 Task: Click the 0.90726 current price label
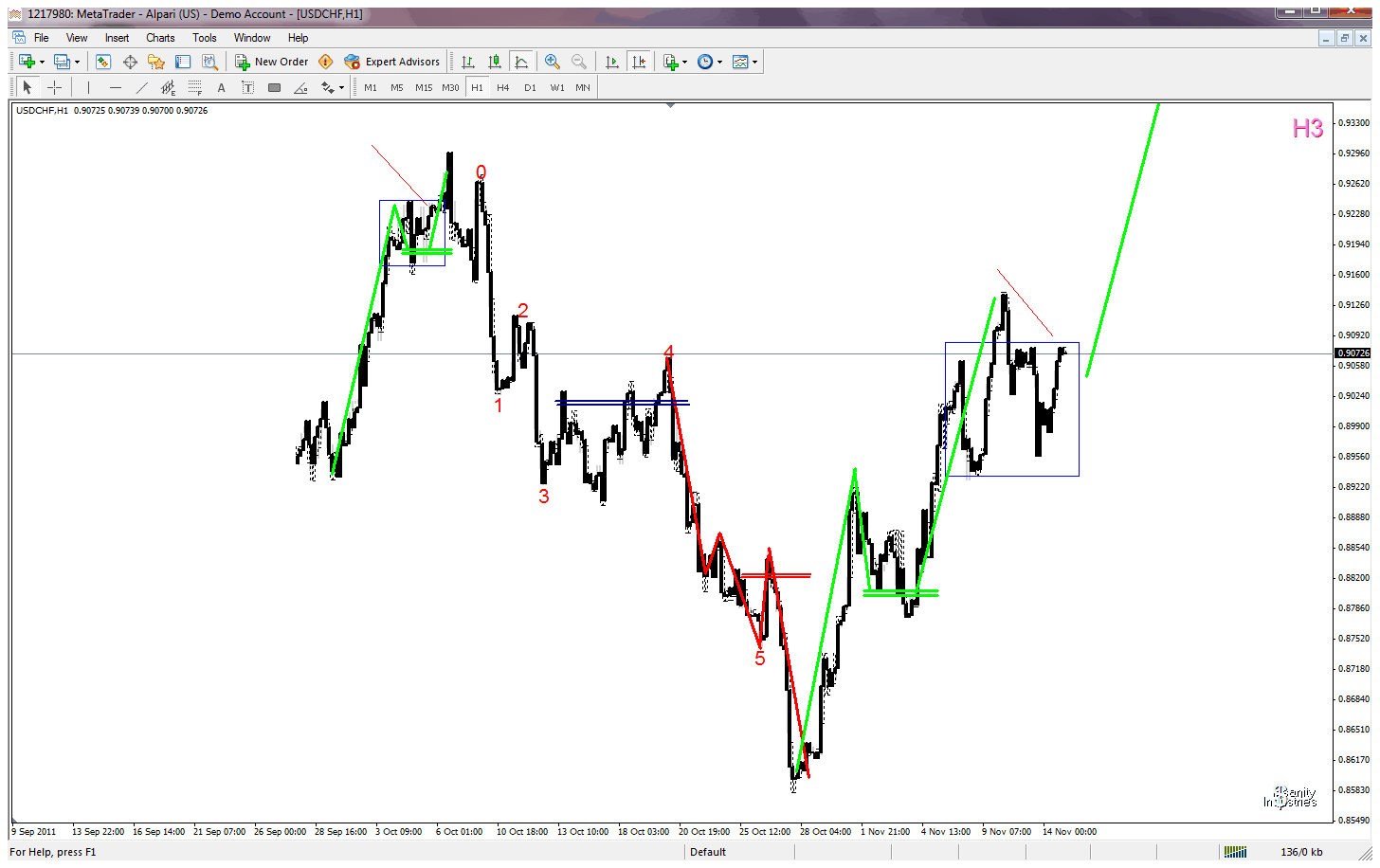1353,353
